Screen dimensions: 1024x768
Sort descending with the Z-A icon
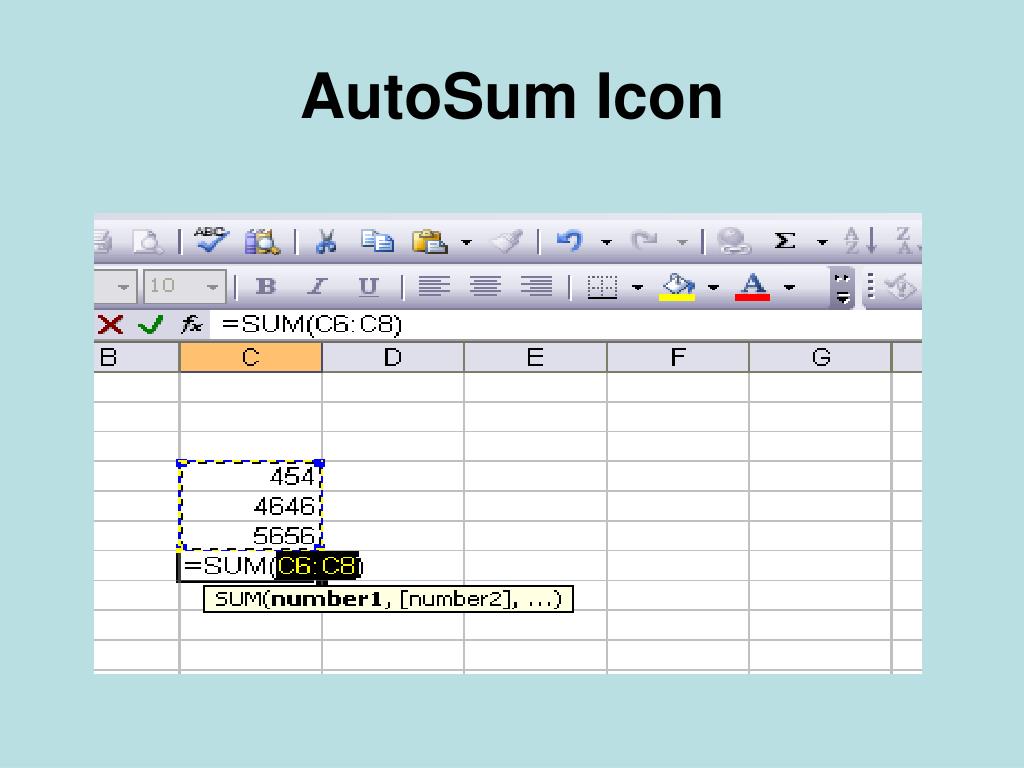tap(908, 241)
